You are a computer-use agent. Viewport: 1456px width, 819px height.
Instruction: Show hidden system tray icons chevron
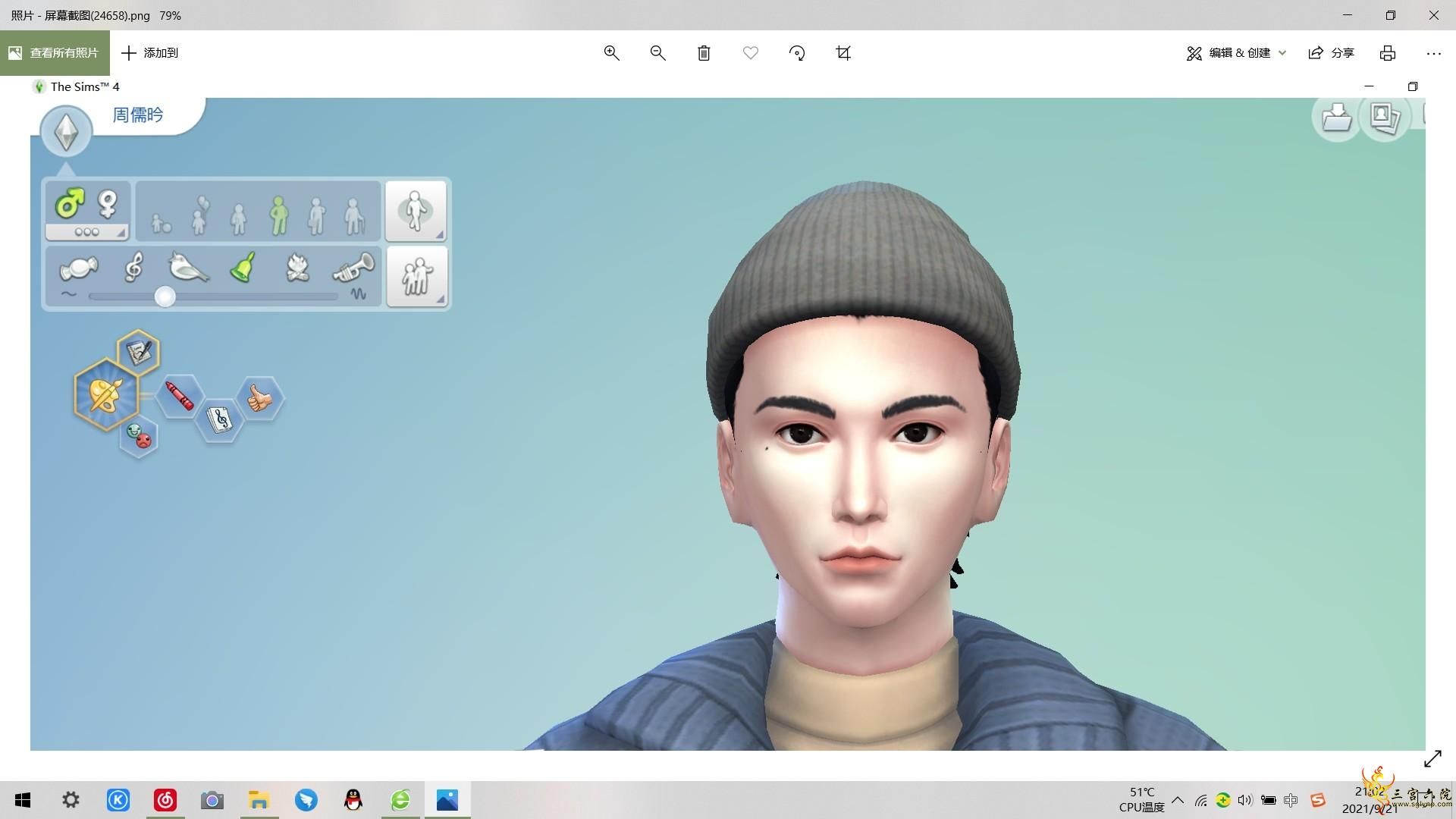point(1178,800)
